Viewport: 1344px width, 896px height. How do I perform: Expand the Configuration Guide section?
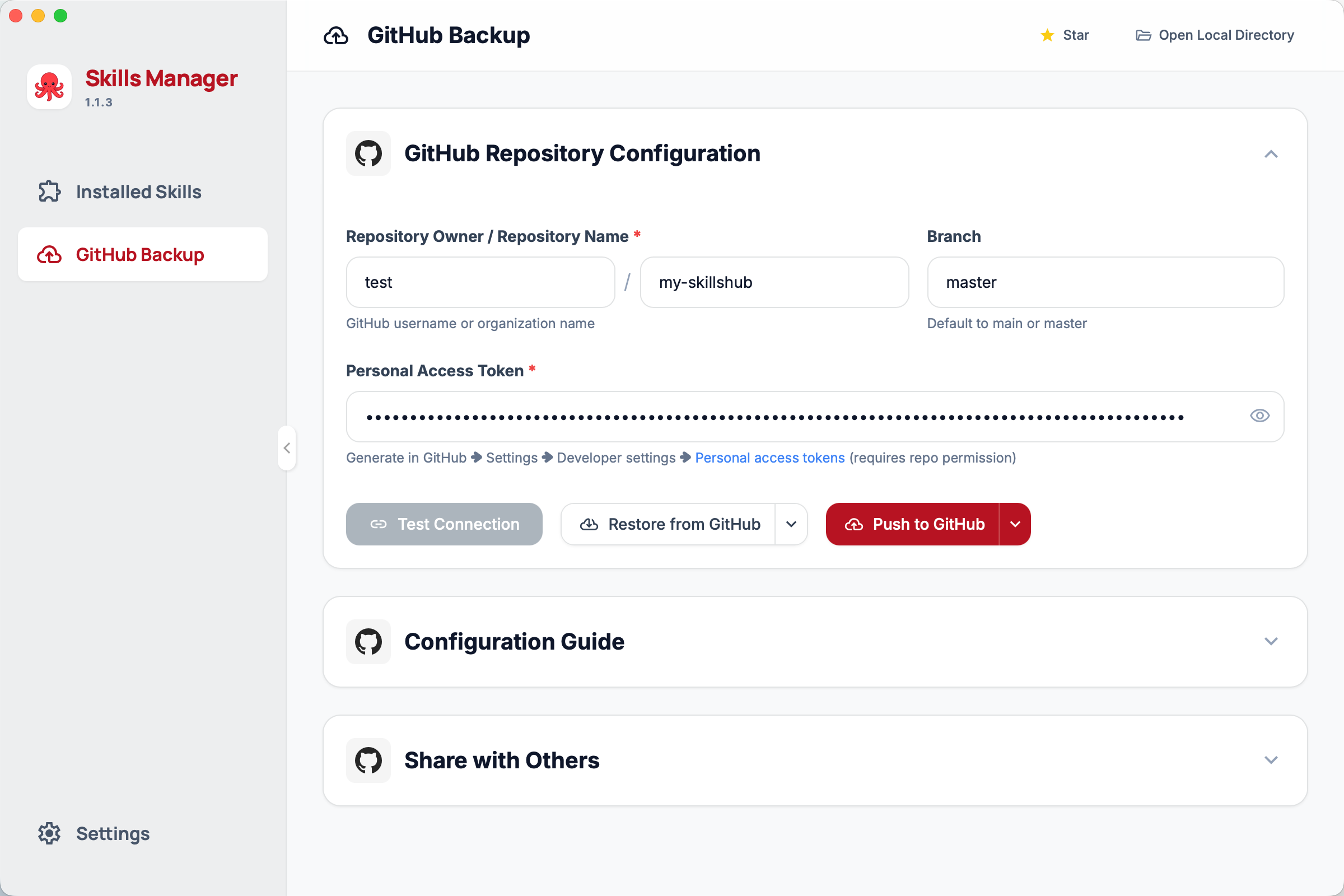(x=1271, y=641)
